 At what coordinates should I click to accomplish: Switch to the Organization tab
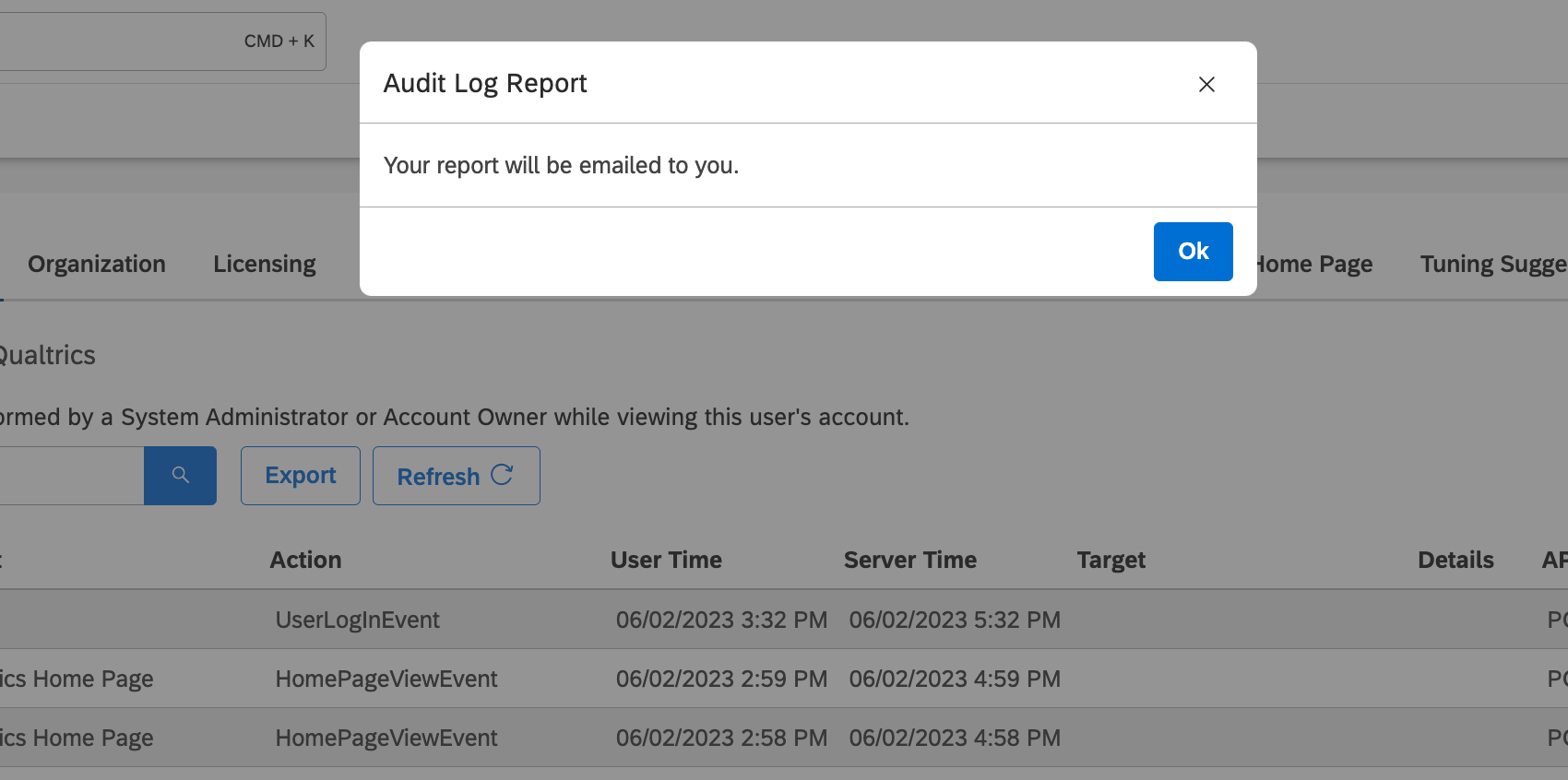tap(97, 265)
